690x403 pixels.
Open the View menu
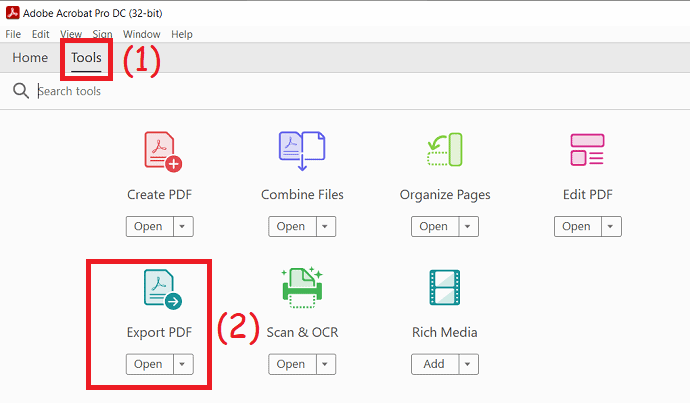click(71, 34)
